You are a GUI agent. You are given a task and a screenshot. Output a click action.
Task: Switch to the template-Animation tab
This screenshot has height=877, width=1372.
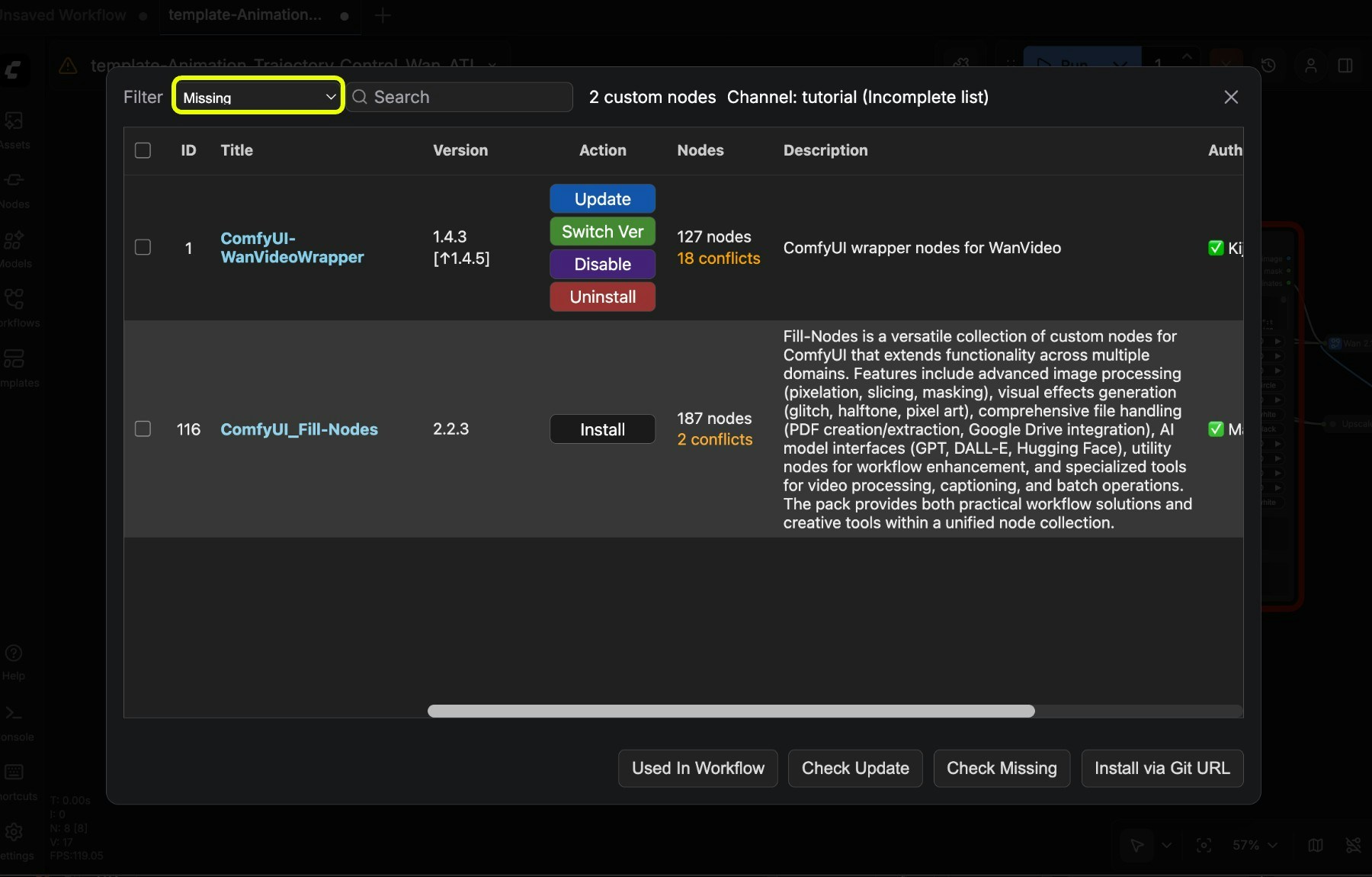pos(244,15)
